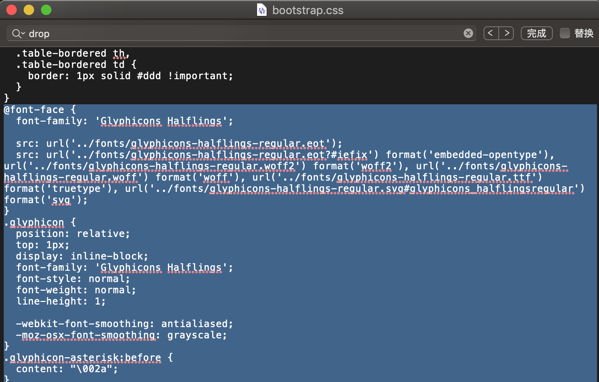The height and width of the screenshot is (382, 599).
Task: Click the .table-bordered th line
Action: [x=73, y=53]
